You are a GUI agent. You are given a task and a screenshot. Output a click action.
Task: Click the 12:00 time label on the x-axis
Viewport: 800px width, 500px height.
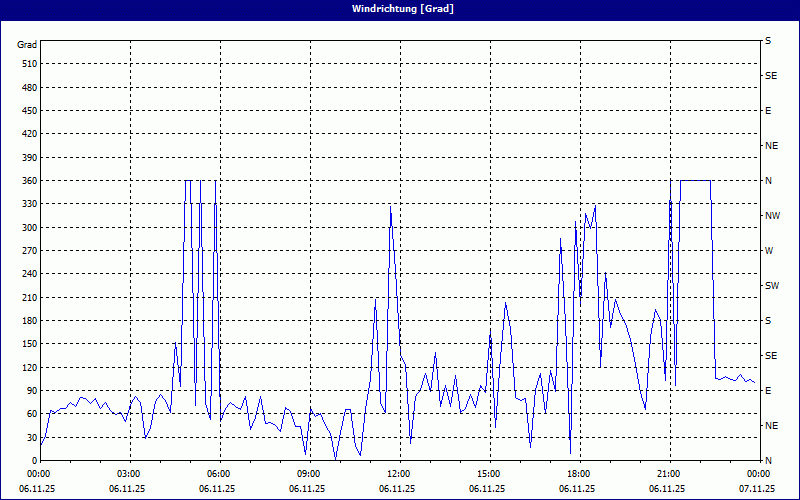coord(398,473)
